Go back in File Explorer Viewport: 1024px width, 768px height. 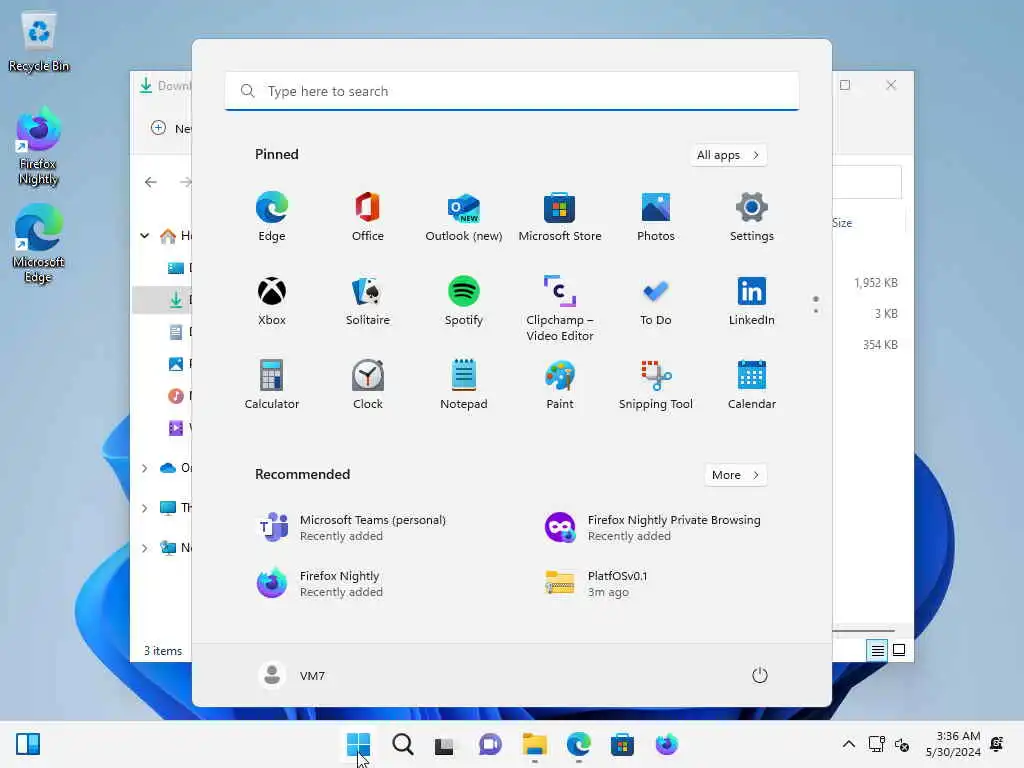point(151,182)
